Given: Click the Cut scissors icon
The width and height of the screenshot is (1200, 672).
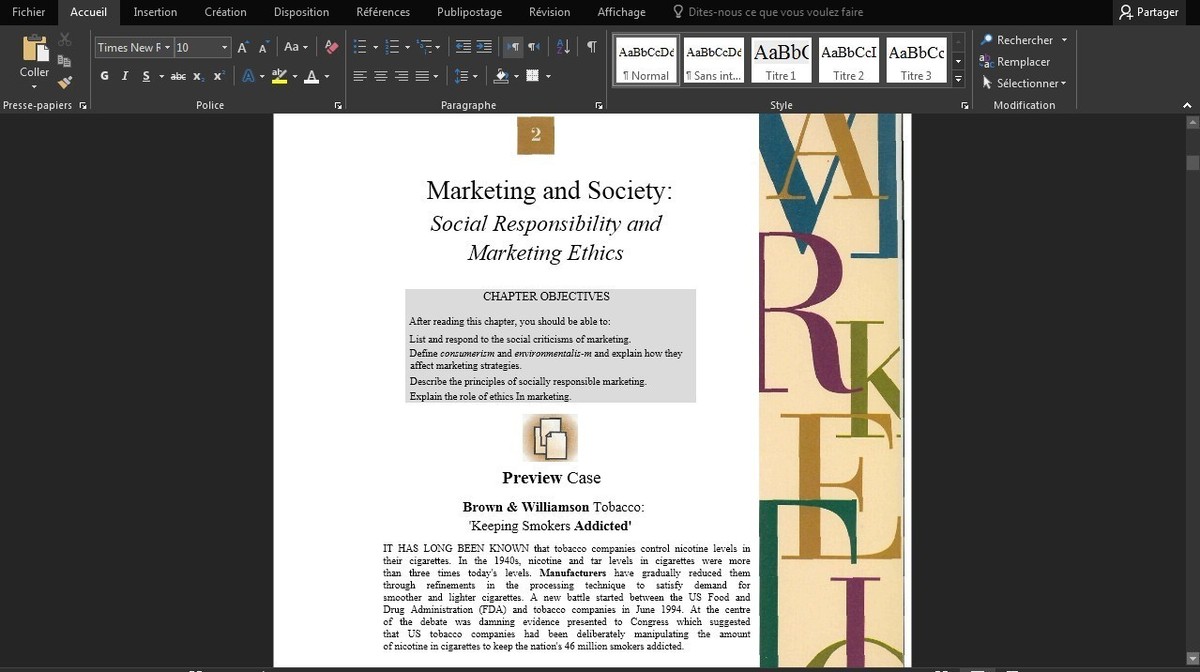Looking at the screenshot, I should point(65,39).
